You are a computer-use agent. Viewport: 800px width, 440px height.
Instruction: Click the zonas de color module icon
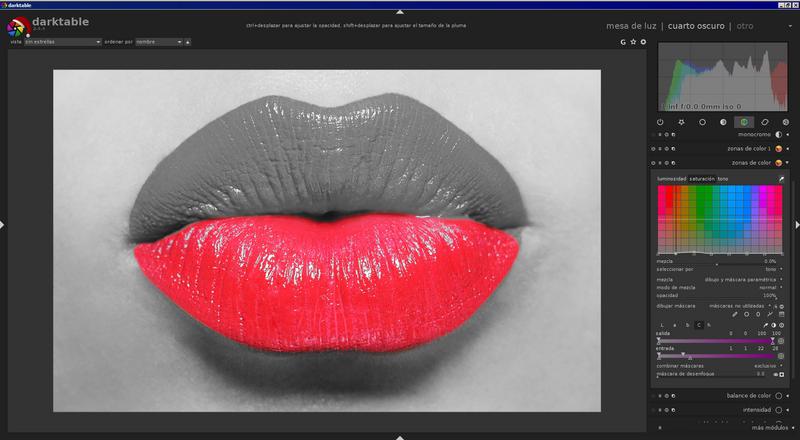779,163
